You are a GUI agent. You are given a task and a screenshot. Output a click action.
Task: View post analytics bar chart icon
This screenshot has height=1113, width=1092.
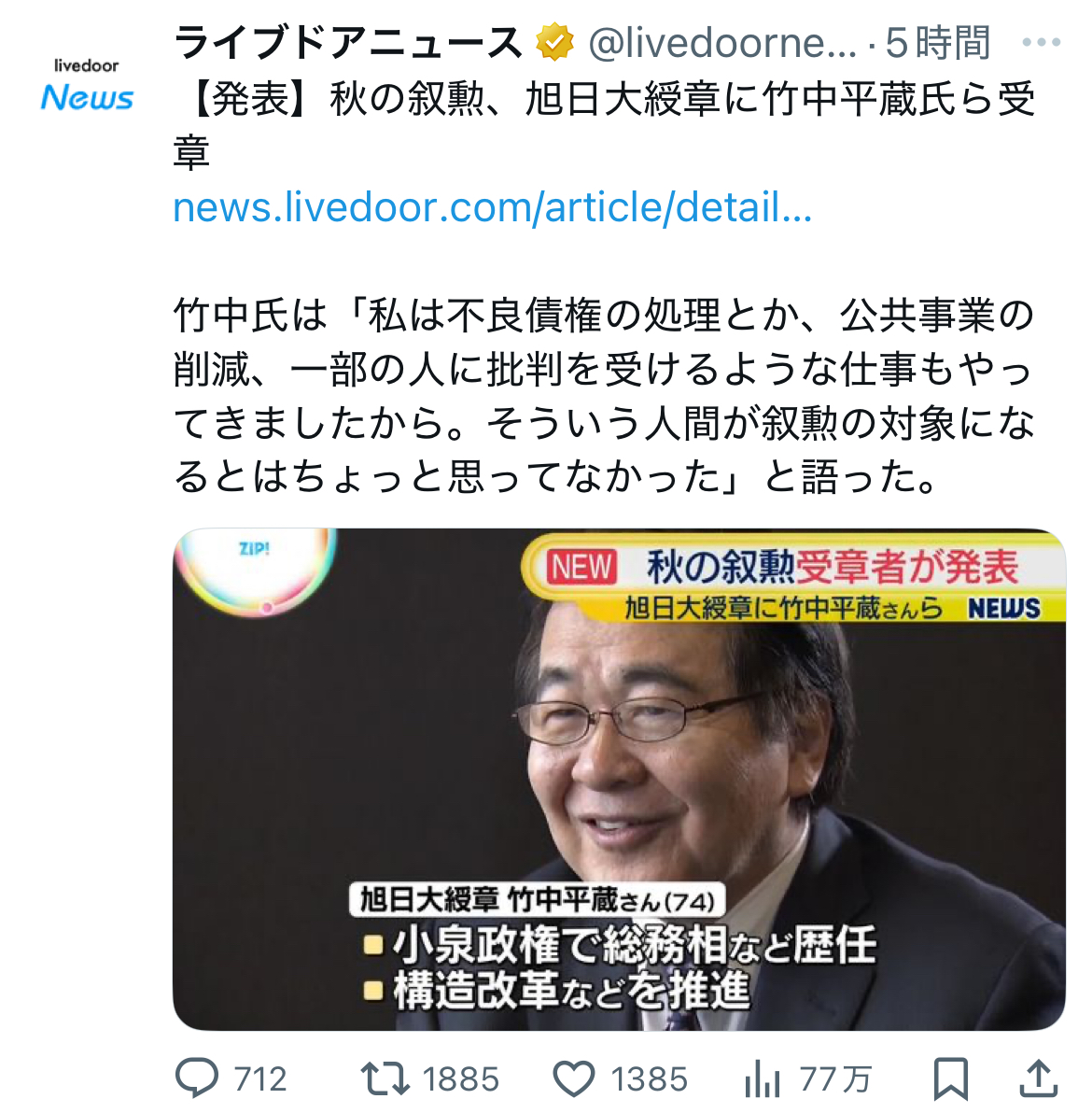point(762,1079)
